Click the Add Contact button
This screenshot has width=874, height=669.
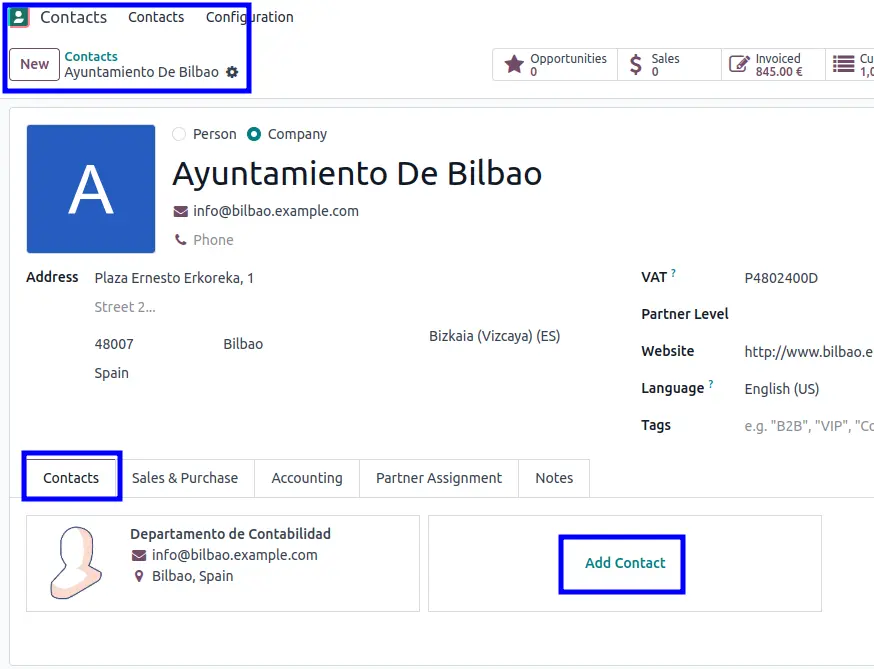pyautogui.click(x=625, y=563)
